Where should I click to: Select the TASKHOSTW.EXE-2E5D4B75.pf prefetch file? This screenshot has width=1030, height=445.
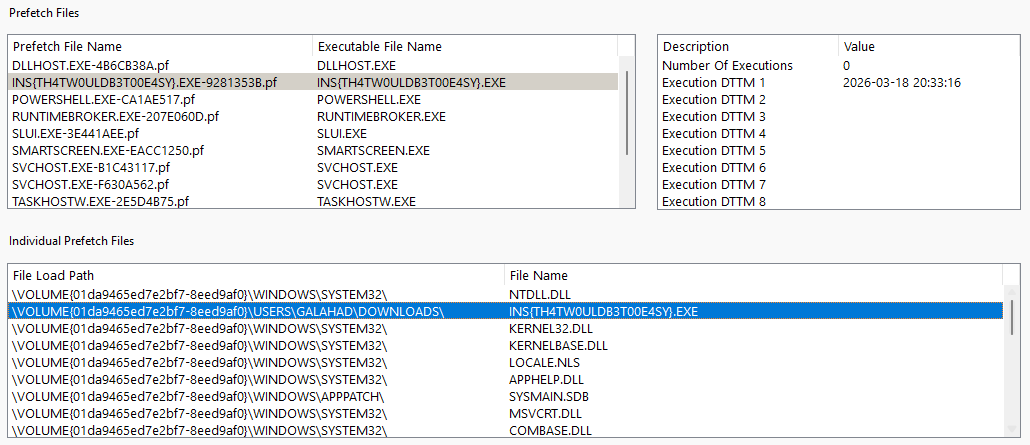100,202
